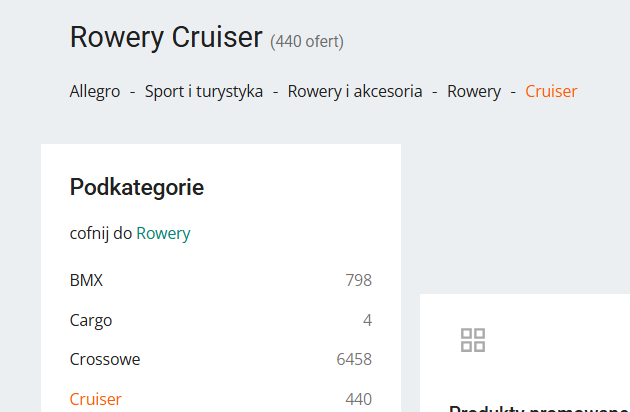The height and width of the screenshot is (412, 630).
Task: Click the Crossowe count 6458
Action: [x=354, y=359]
